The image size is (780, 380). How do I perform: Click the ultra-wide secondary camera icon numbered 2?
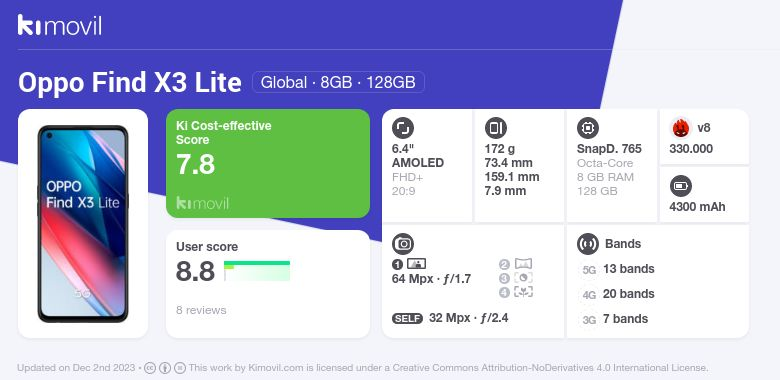(522, 264)
